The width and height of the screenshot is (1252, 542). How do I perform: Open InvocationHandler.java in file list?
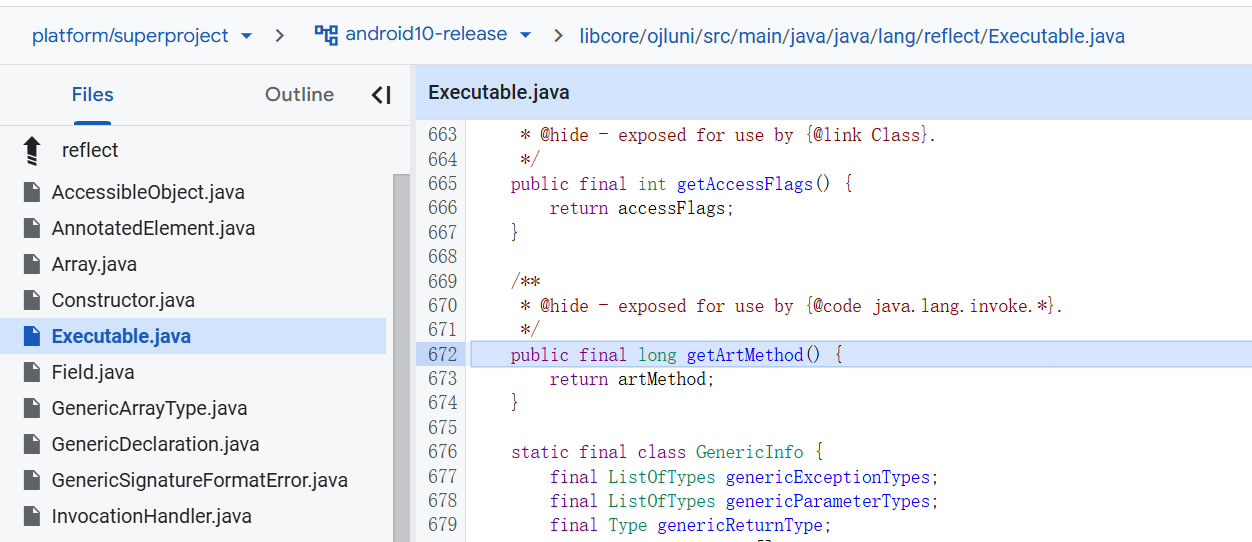click(x=151, y=516)
